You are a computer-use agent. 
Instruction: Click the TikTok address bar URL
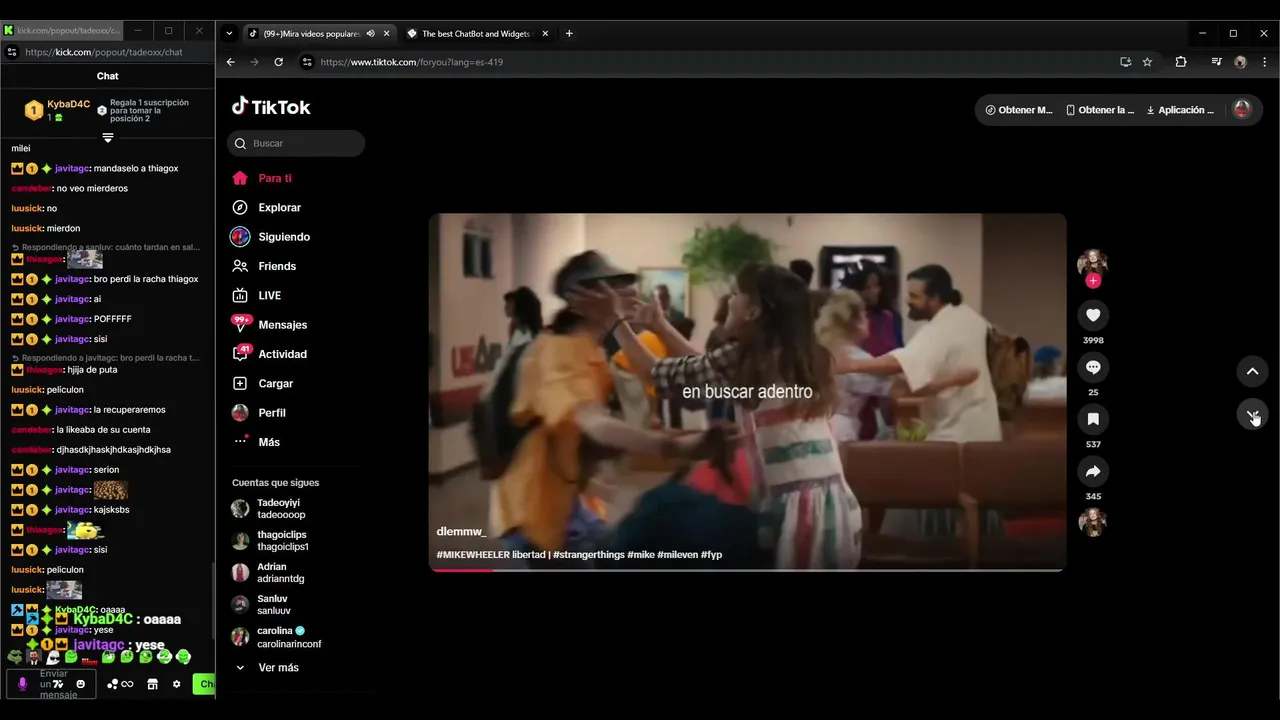click(x=411, y=62)
